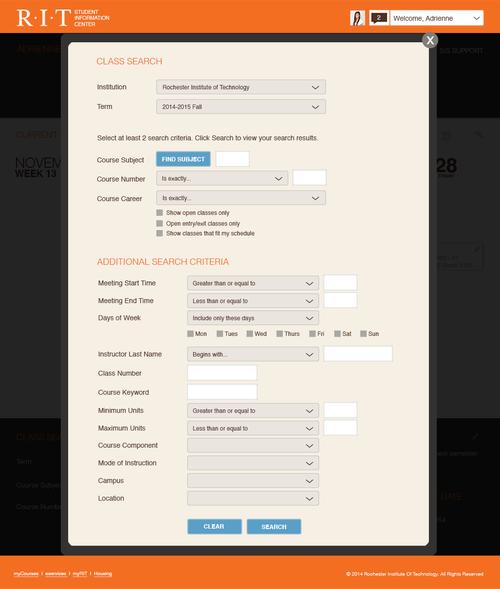Open the Course Component dropdown

tap(253, 446)
